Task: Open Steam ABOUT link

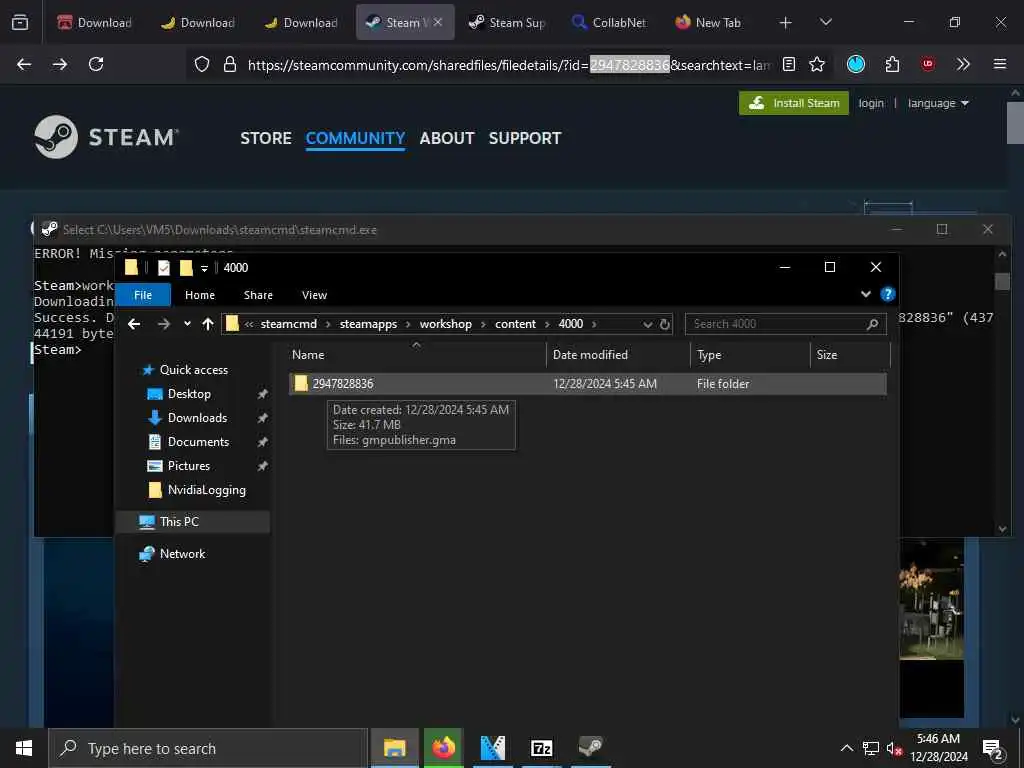Action: pyautogui.click(x=447, y=138)
